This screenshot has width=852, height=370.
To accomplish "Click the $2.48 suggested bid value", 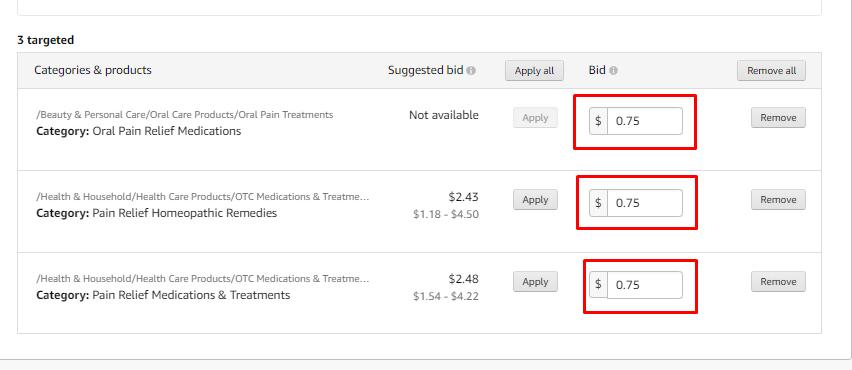I will (x=463, y=279).
